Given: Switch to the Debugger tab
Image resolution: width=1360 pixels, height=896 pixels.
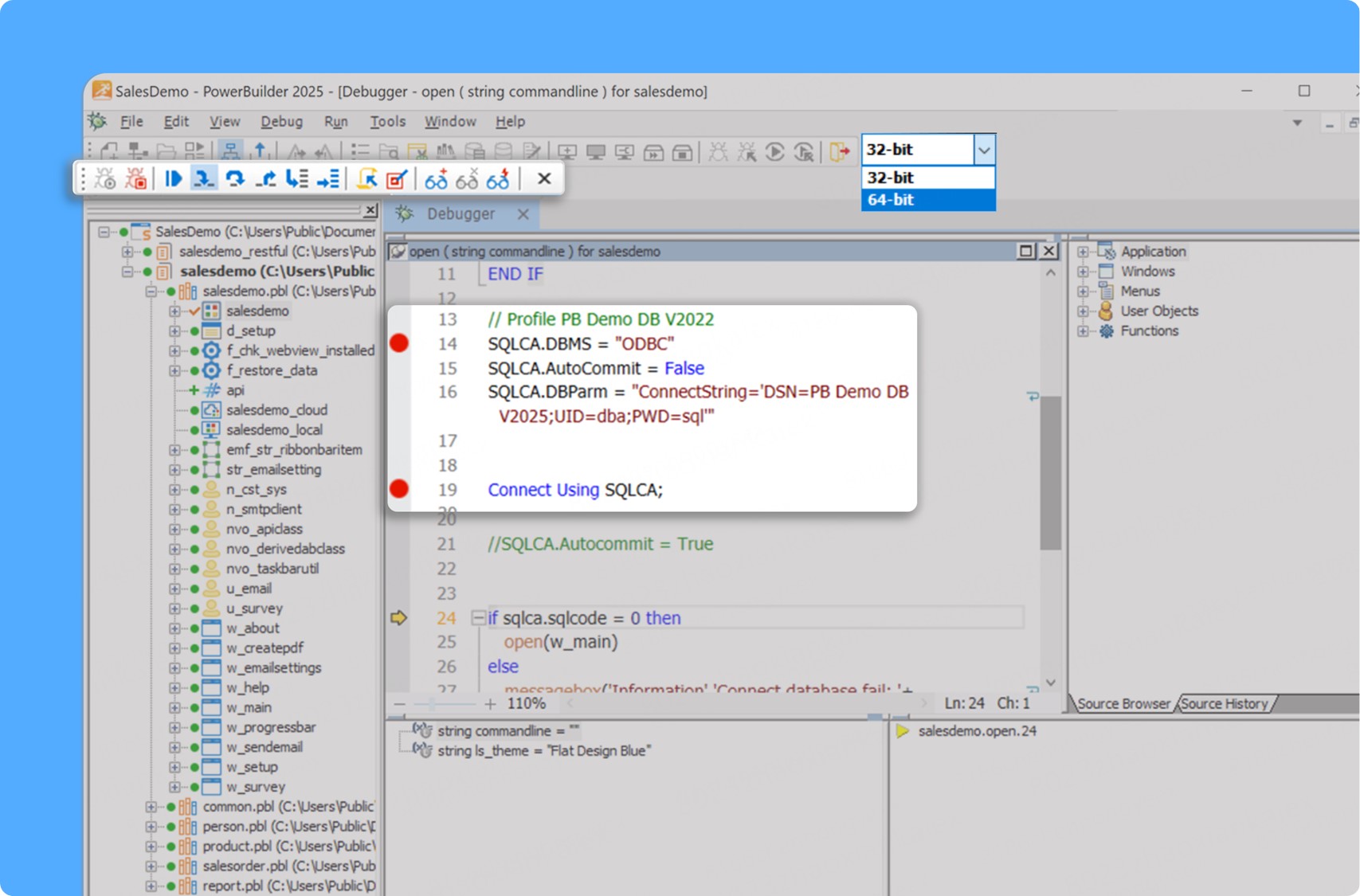Looking at the screenshot, I should (x=460, y=214).
